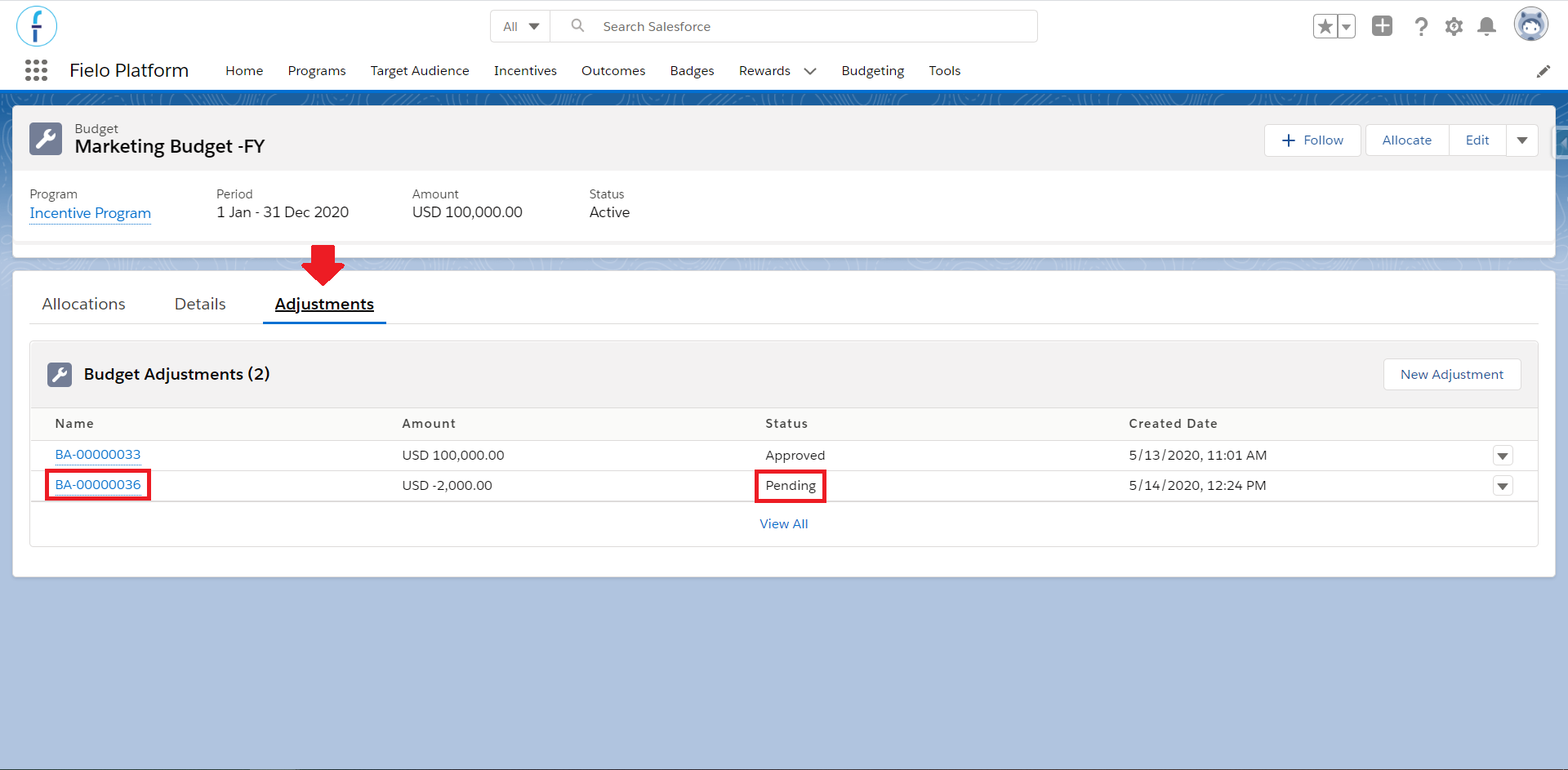Click the Marketing Budget -FY title
This screenshot has height=770, width=1568.
pos(170,147)
